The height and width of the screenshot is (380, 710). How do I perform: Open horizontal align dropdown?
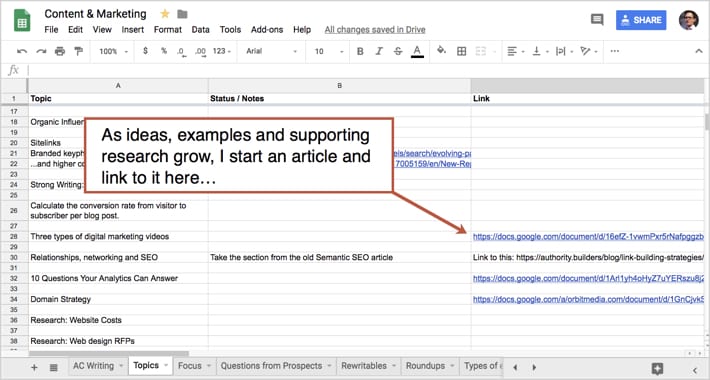coord(516,51)
